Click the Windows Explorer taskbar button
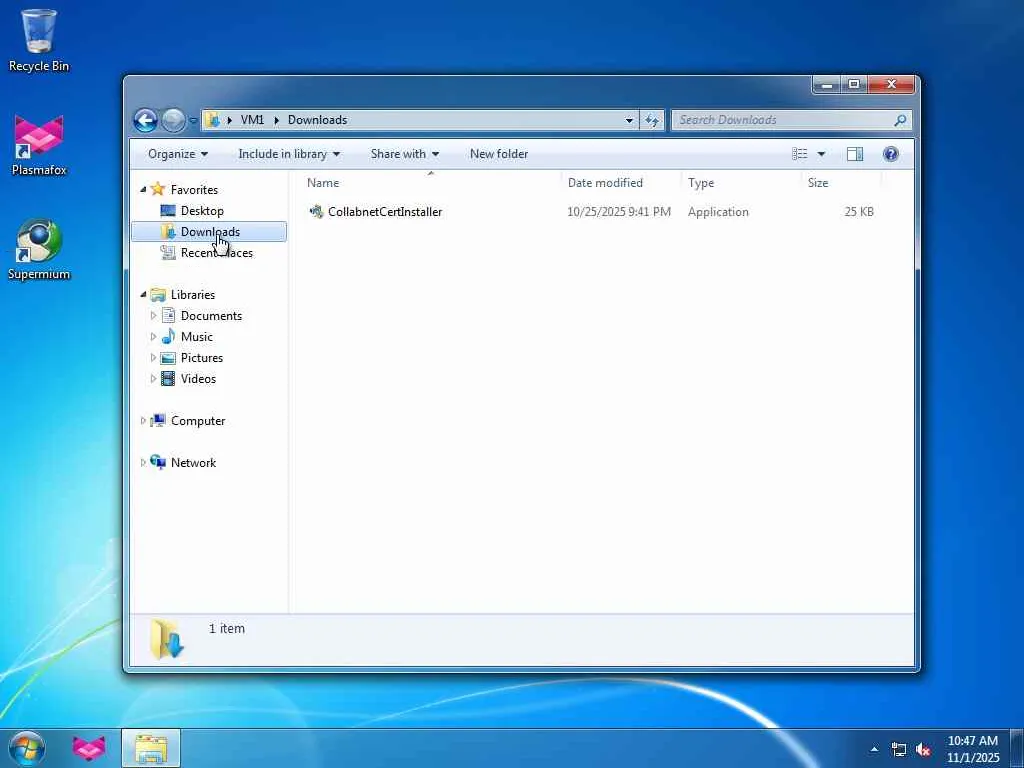The height and width of the screenshot is (768, 1024). click(151, 748)
